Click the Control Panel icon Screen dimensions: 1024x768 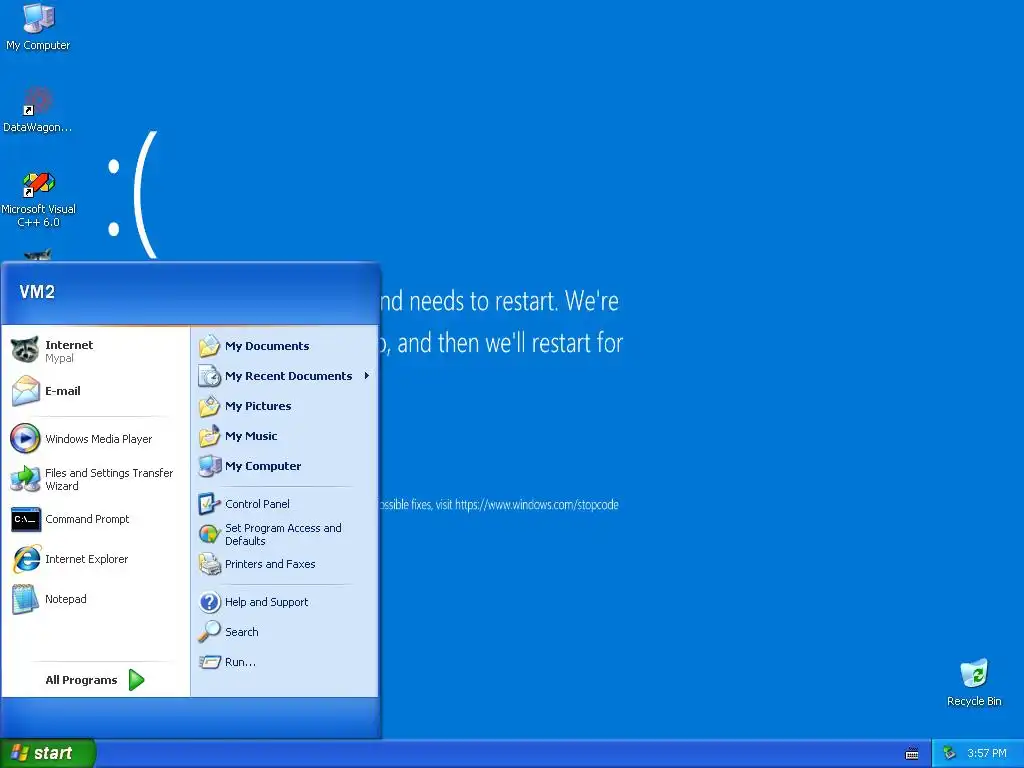[209, 504]
